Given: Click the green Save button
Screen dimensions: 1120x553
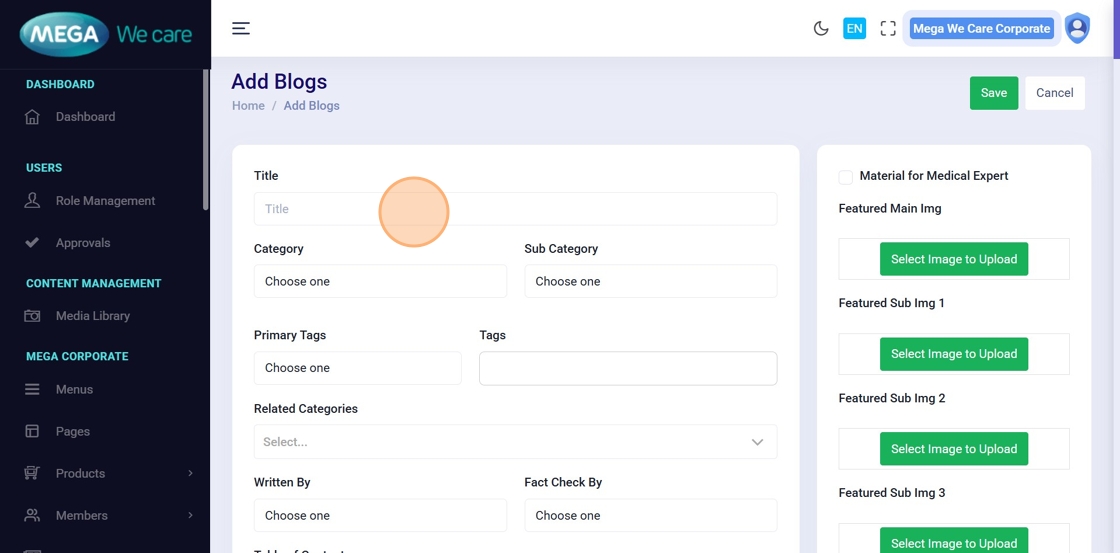Looking at the screenshot, I should coord(993,93).
